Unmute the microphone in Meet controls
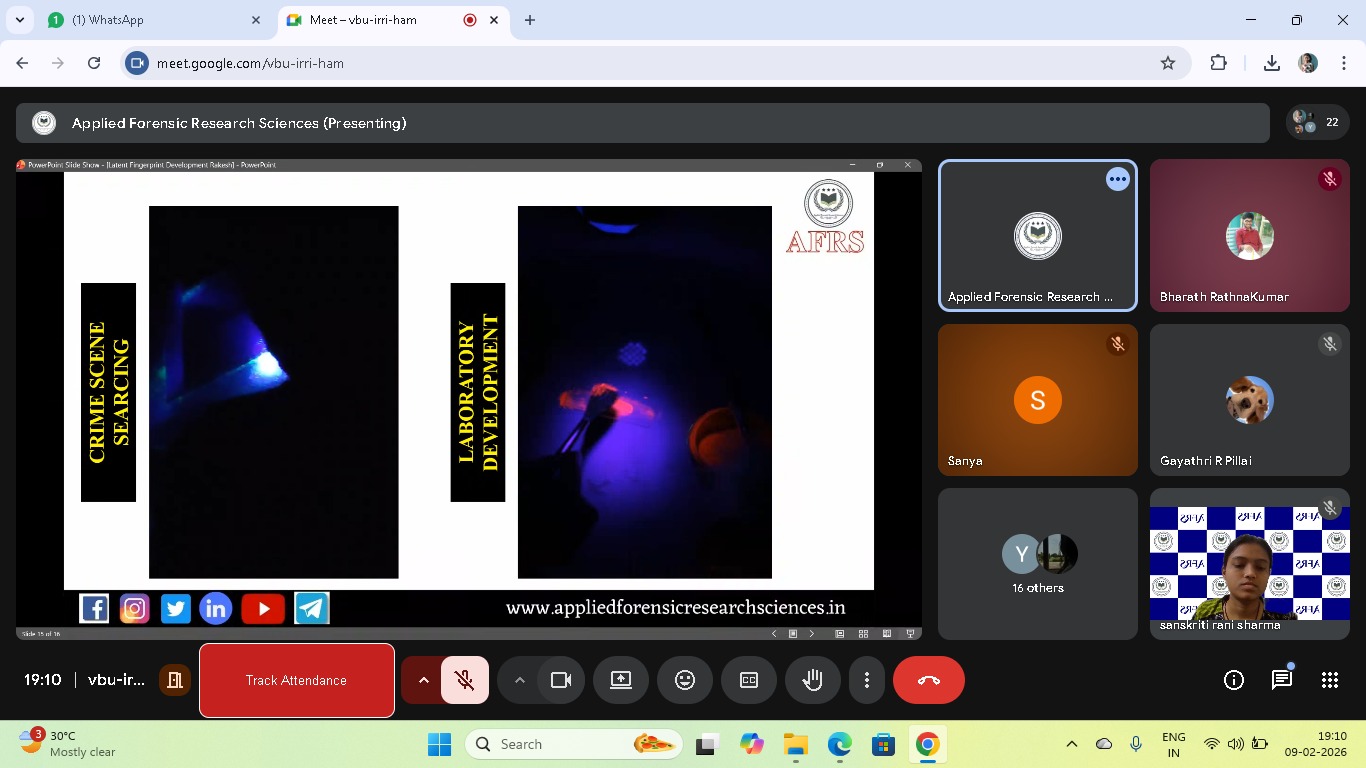The width and height of the screenshot is (1366, 768). pyautogui.click(x=465, y=680)
